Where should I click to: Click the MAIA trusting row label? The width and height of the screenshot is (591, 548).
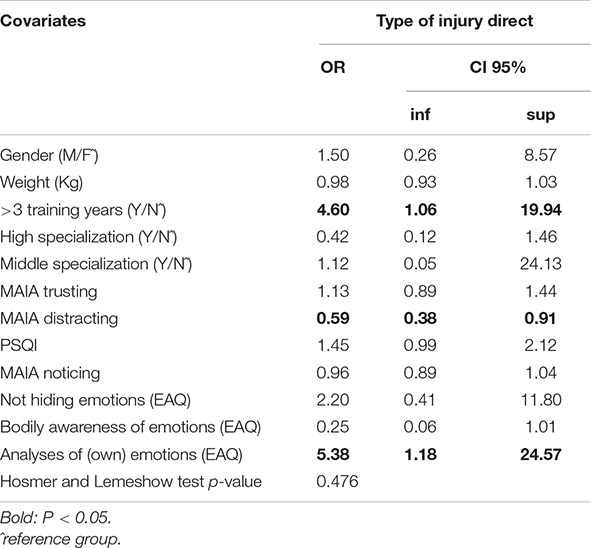pyautogui.click(x=49, y=291)
